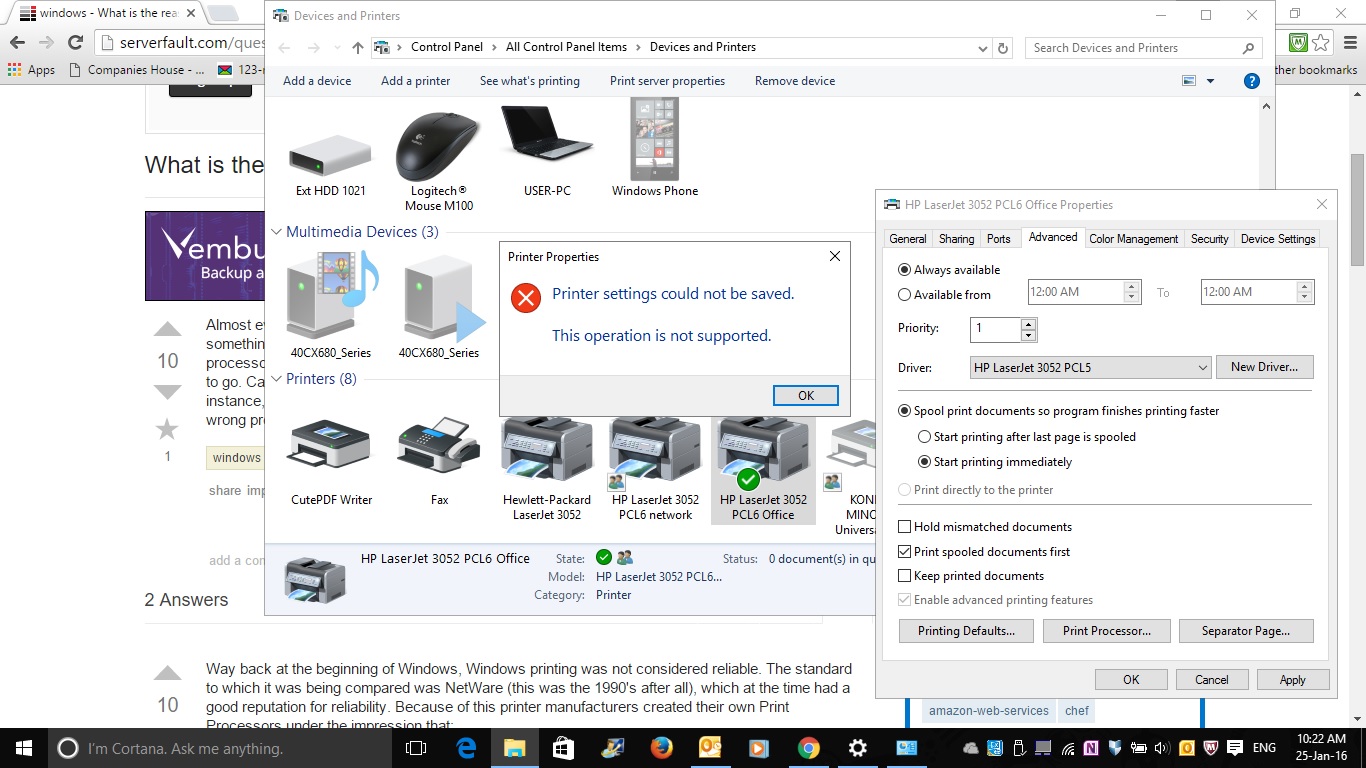
Task: Refresh the Devices and Printers address bar
Action: 1004,48
